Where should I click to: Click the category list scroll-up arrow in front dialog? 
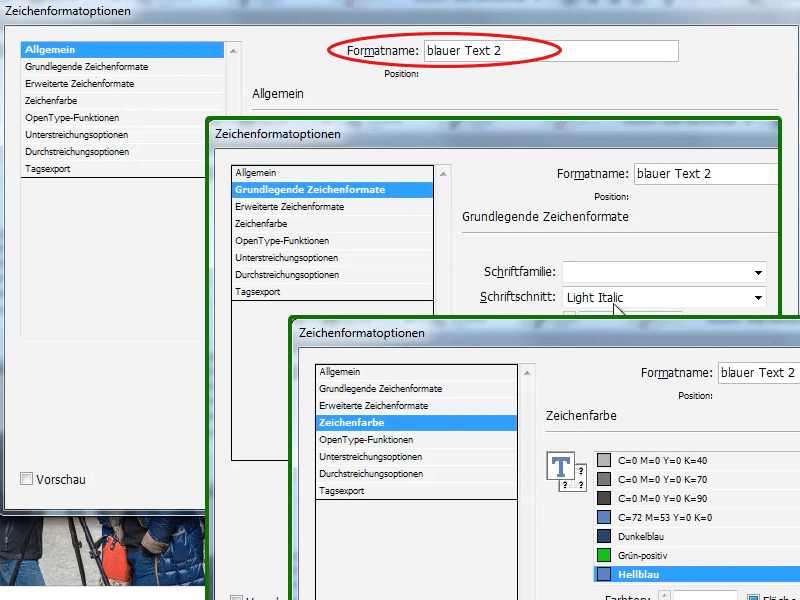(528, 373)
